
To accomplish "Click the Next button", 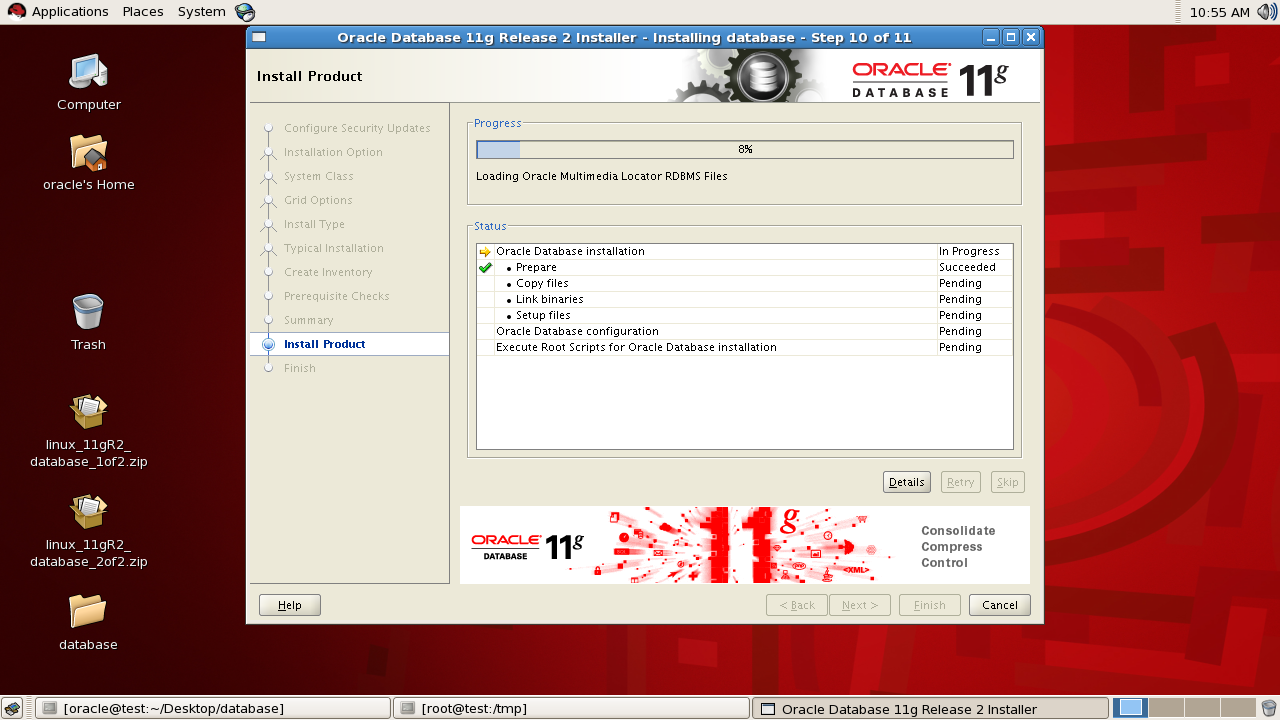I will point(860,605).
